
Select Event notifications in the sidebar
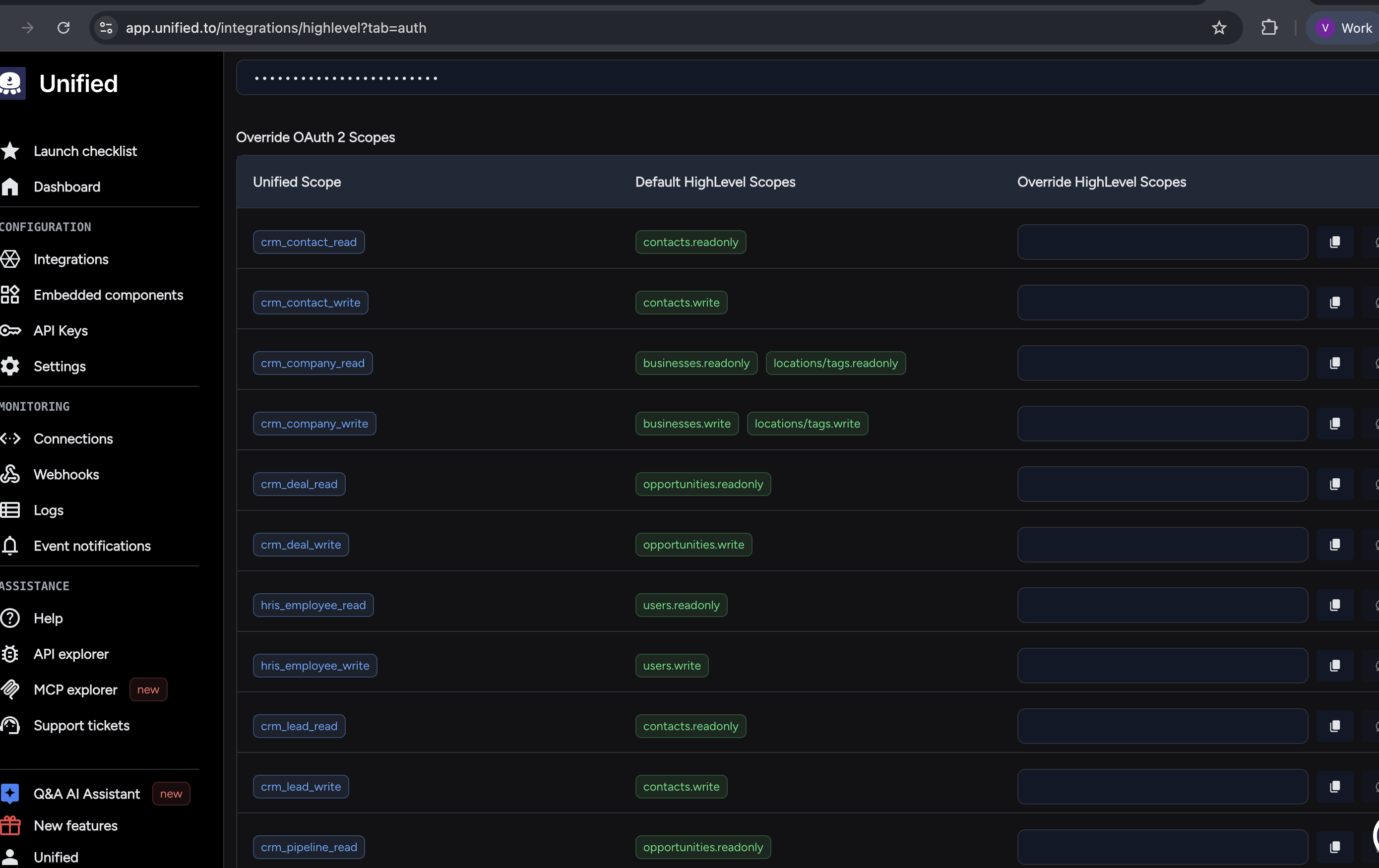92,546
